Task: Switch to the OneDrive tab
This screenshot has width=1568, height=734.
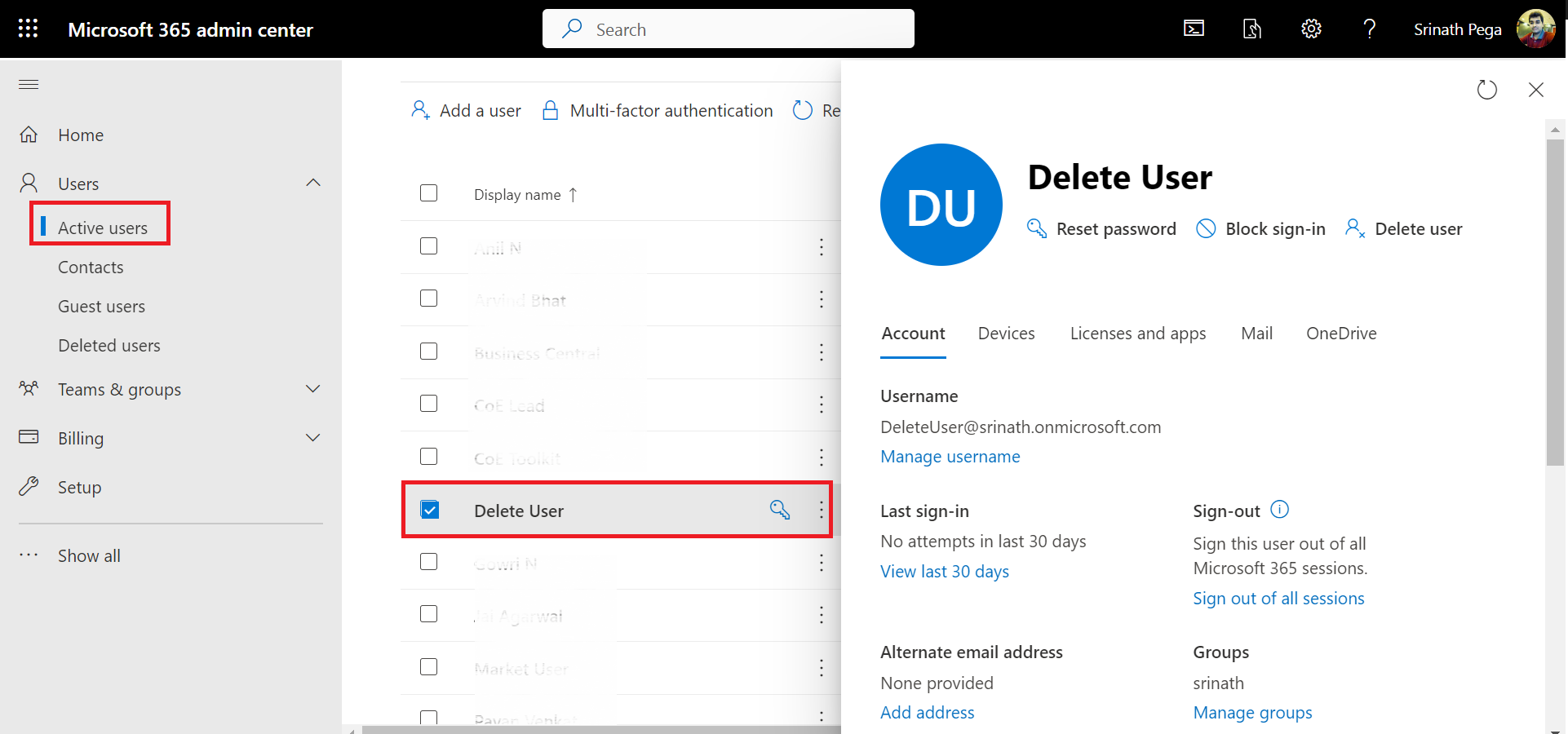Action: click(x=1340, y=334)
